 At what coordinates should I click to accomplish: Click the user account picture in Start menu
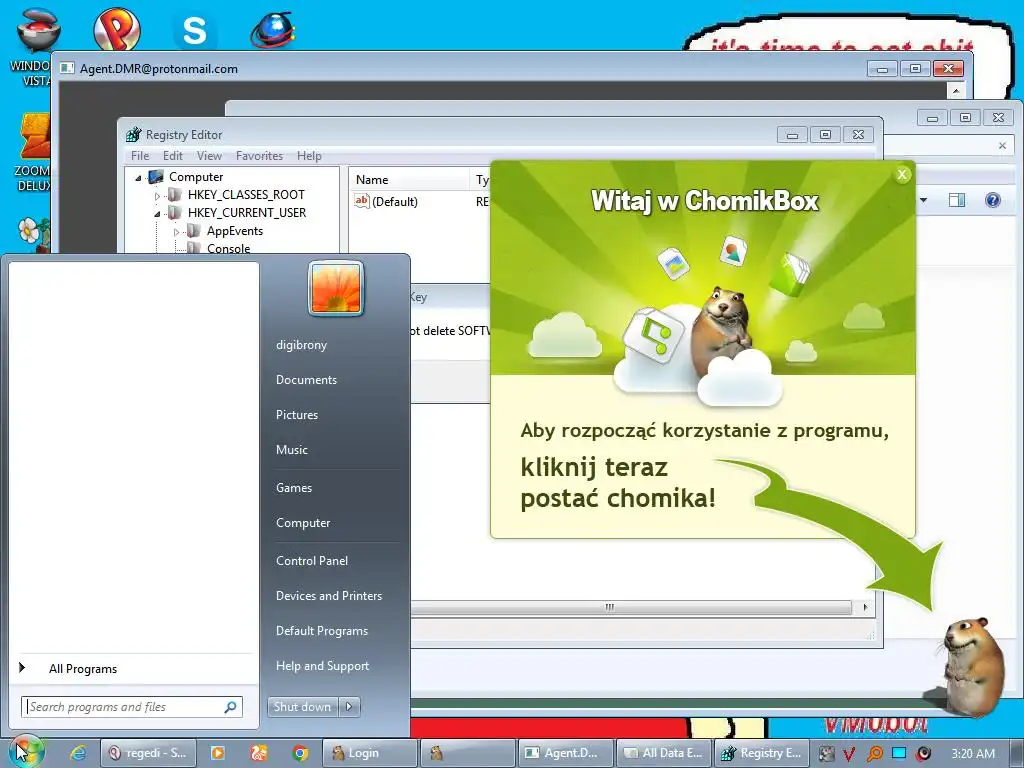tap(336, 288)
